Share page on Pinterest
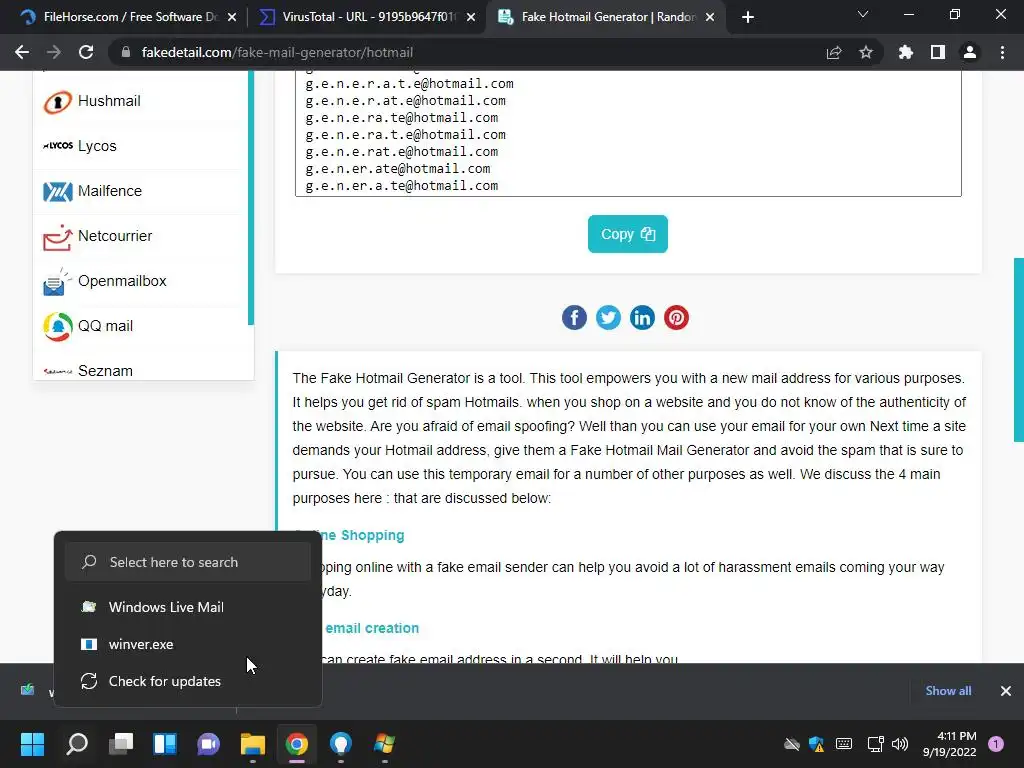This screenshot has width=1024, height=768. 676,318
